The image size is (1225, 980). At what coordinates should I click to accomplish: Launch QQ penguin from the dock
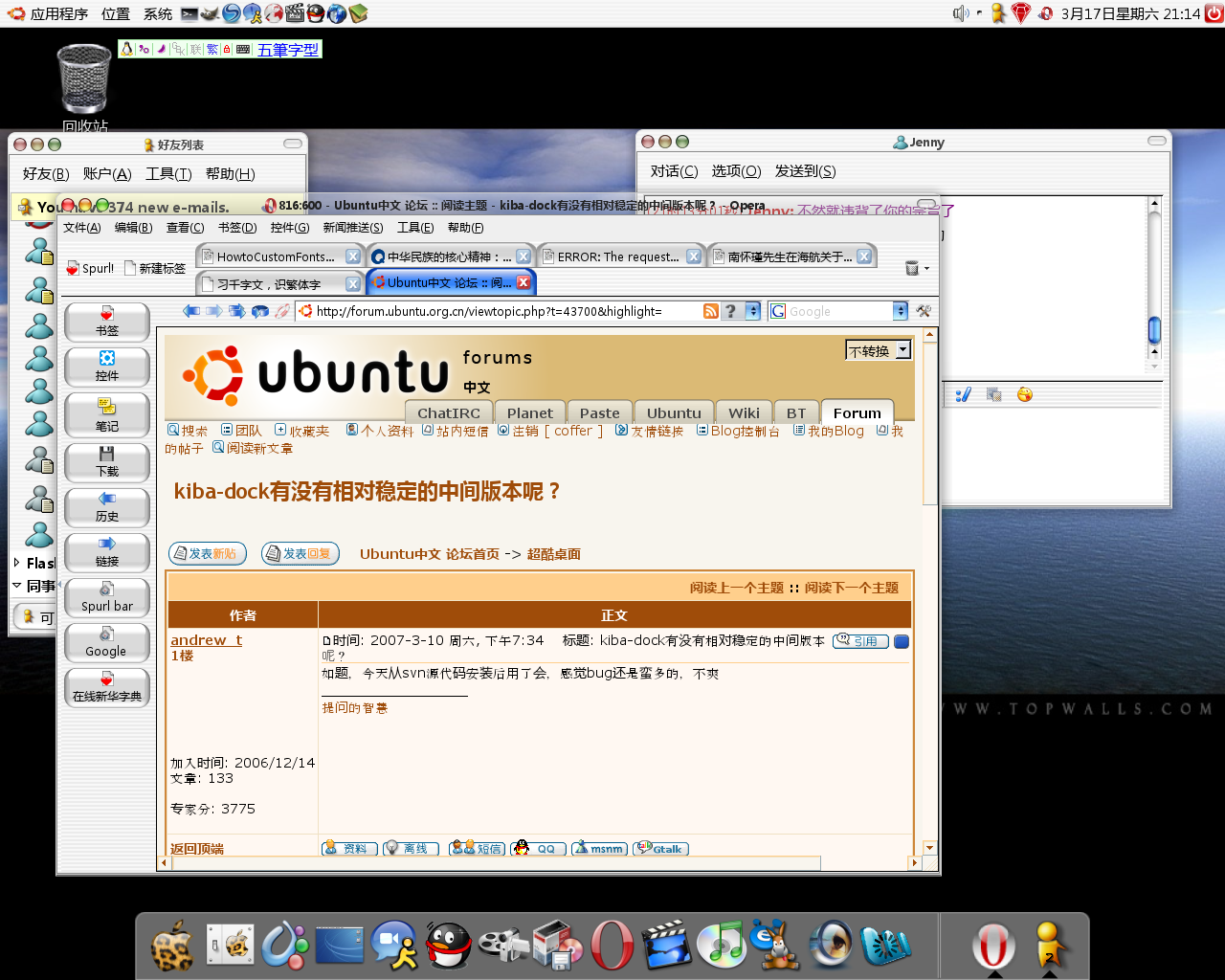pyautogui.click(x=448, y=946)
